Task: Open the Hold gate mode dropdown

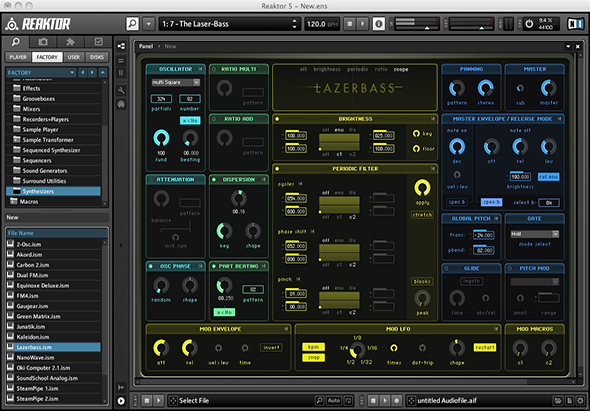Action: [534, 234]
